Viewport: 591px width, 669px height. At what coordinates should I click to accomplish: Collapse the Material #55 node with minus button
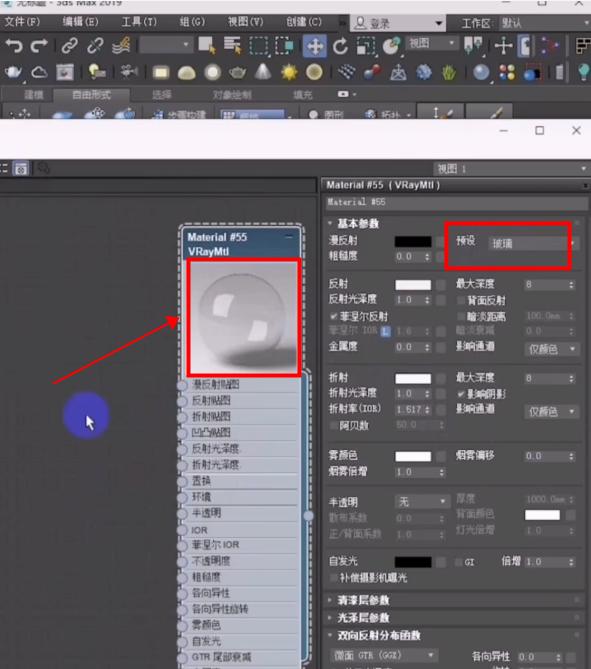(289, 236)
